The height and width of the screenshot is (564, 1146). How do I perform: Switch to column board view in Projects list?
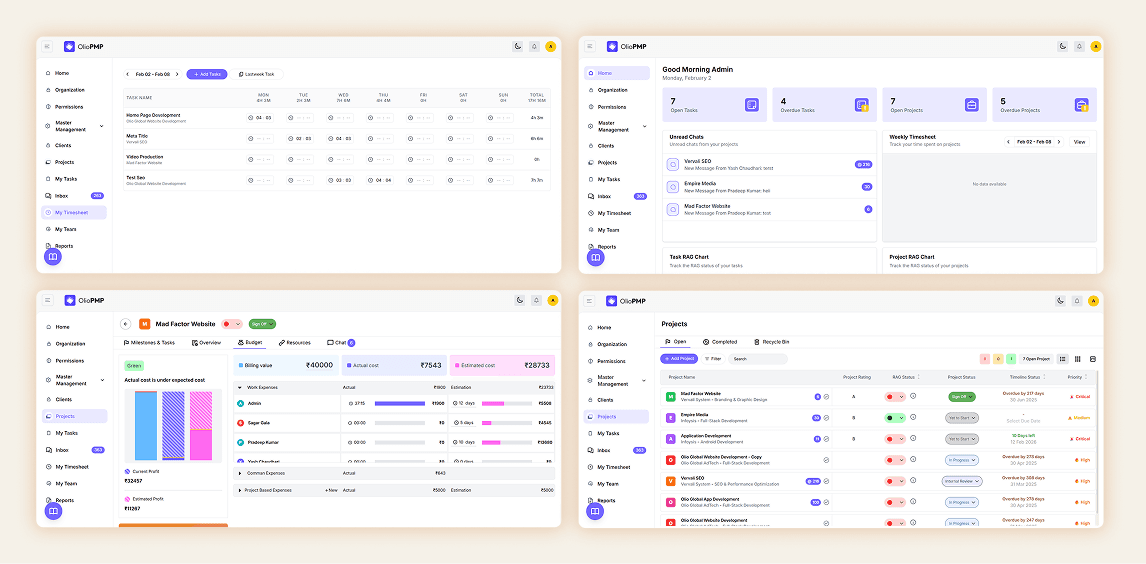pos(1077,359)
